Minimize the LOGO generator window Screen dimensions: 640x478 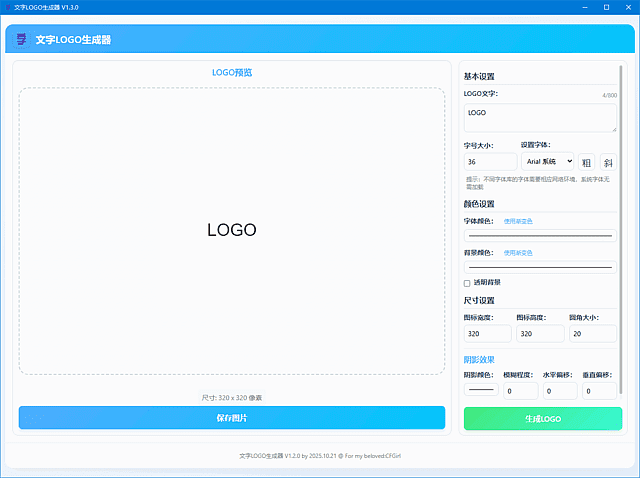click(x=581, y=6)
